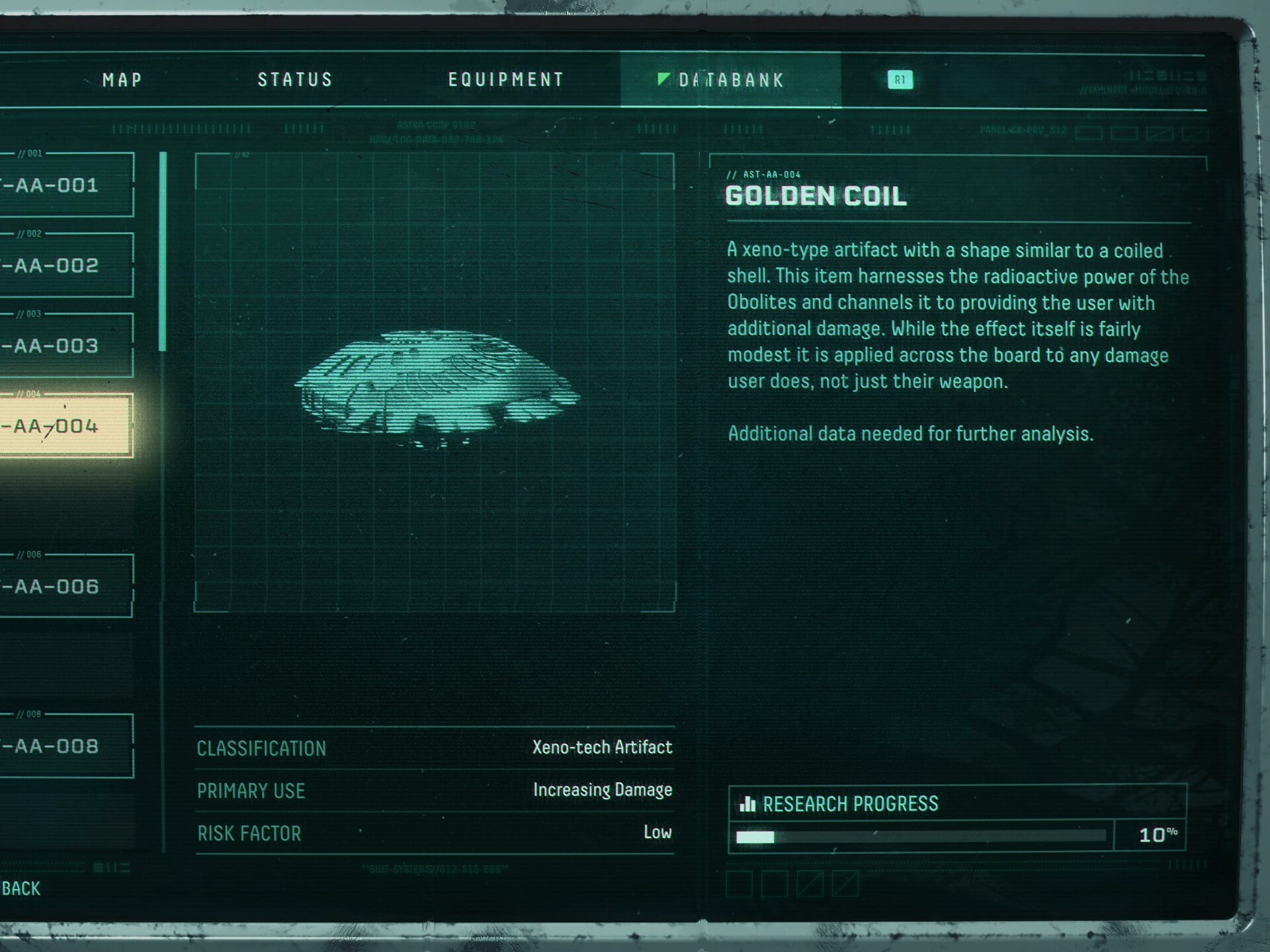Click the entry list scrollbar

[x=163, y=251]
